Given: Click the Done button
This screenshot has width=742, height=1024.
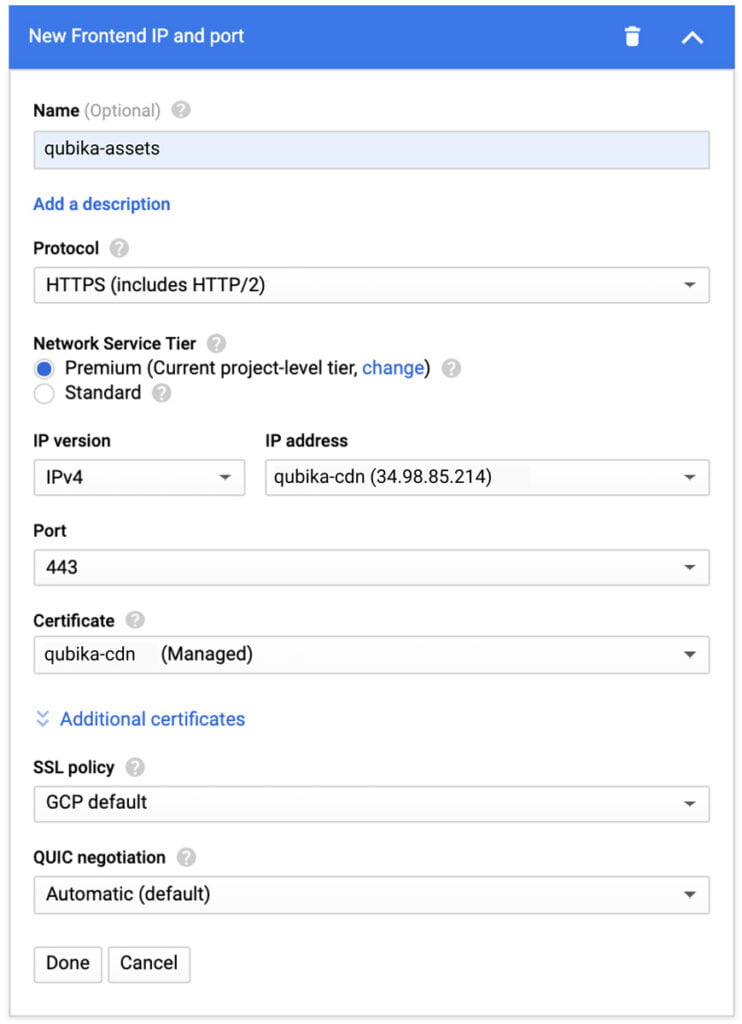Looking at the screenshot, I should (67, 963).
